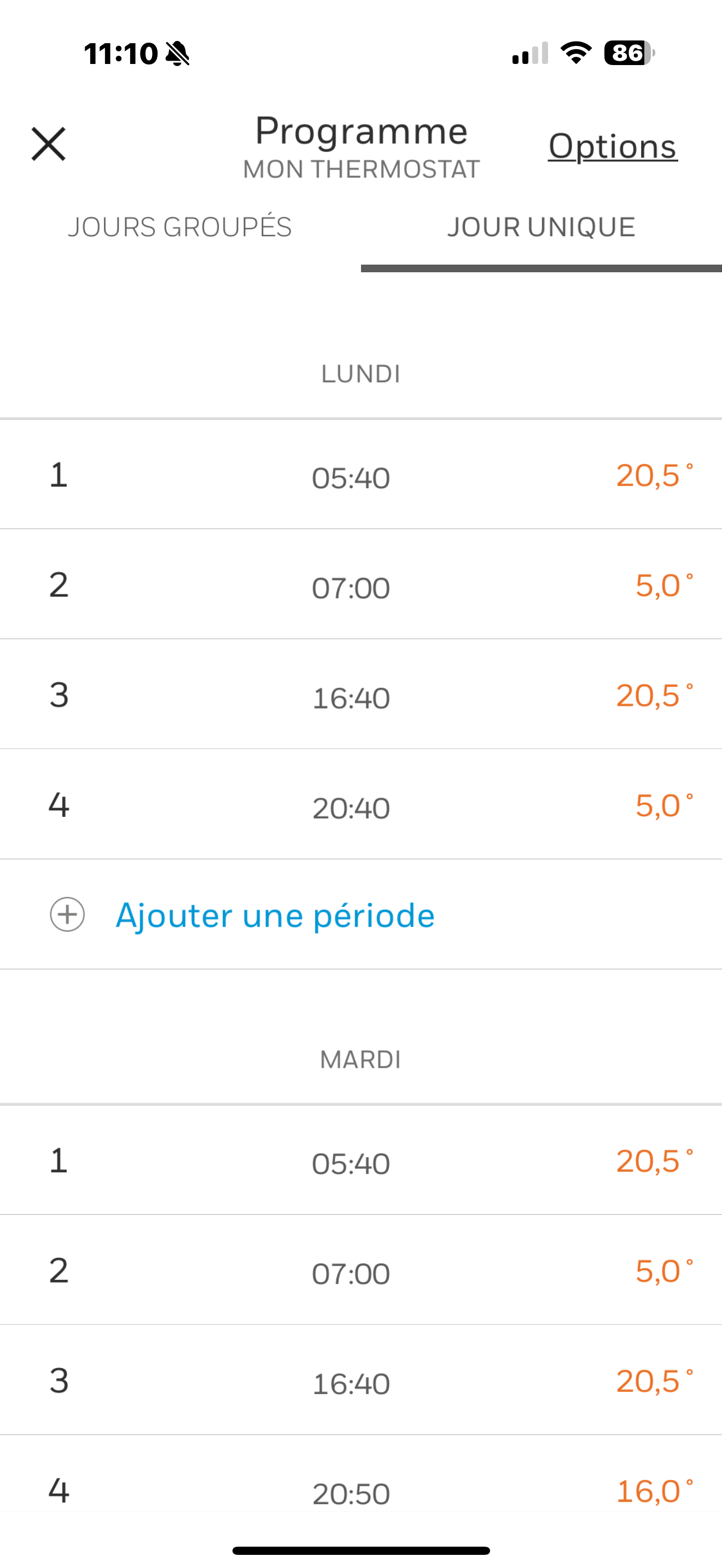The width and height of the screenshot is (722, 1568).
Task: Edit Mardi 16:40 period time
Action: point(351,1384)
